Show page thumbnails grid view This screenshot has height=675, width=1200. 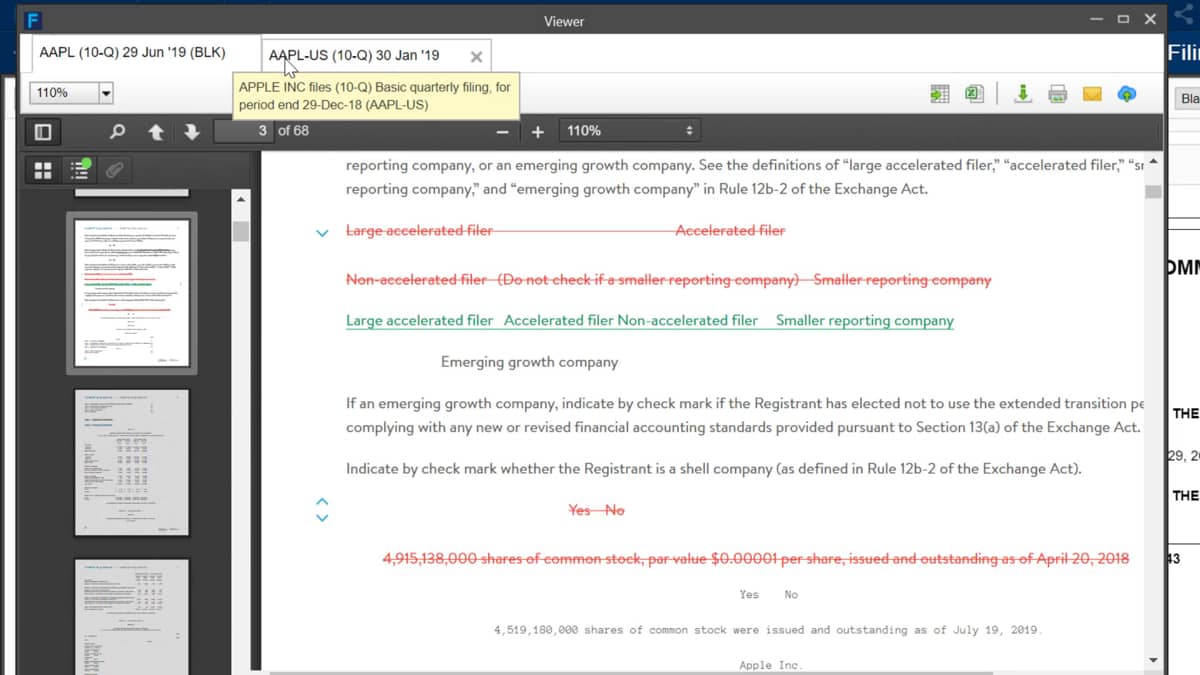[x=43, y=171]
